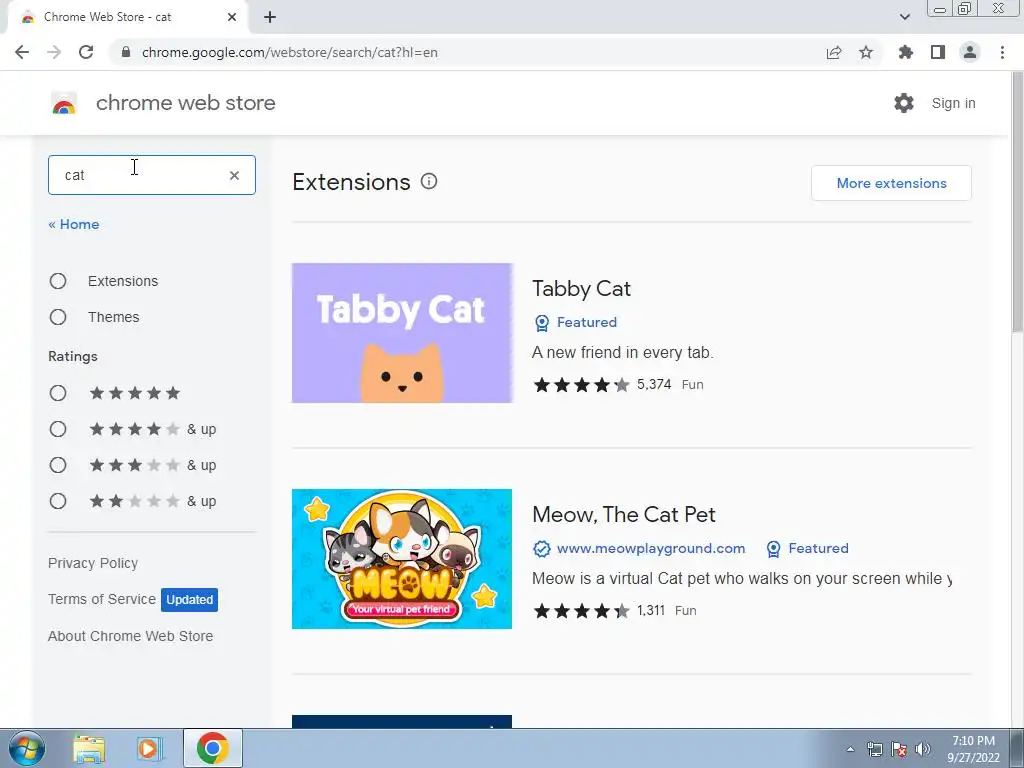Go back via the « Home link
Viewport: 1024px width, 768px height.
74,224
